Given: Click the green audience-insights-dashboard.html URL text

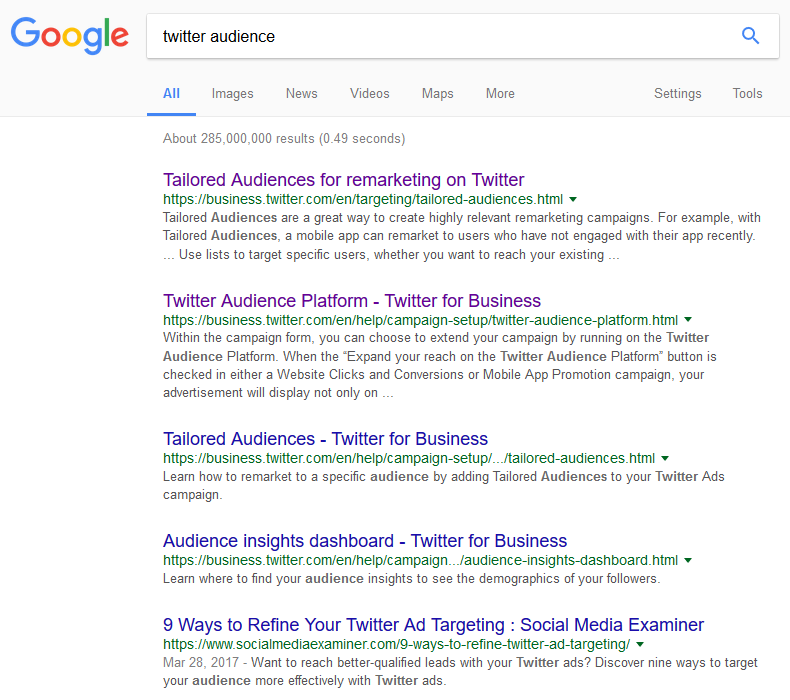Looking at the screenshot, I should (x=420, y=560).
